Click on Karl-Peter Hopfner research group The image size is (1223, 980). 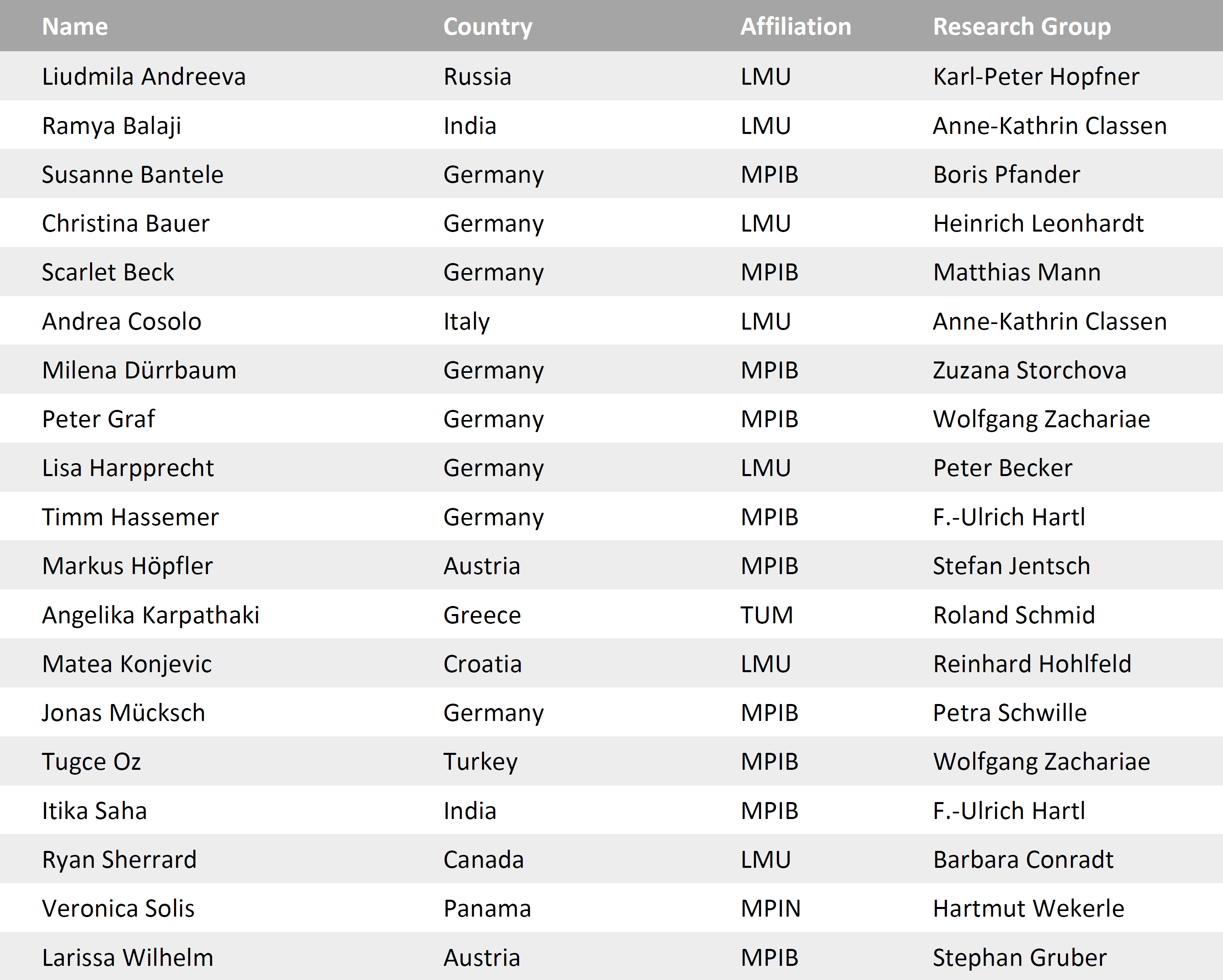[x=1036, y=77]
